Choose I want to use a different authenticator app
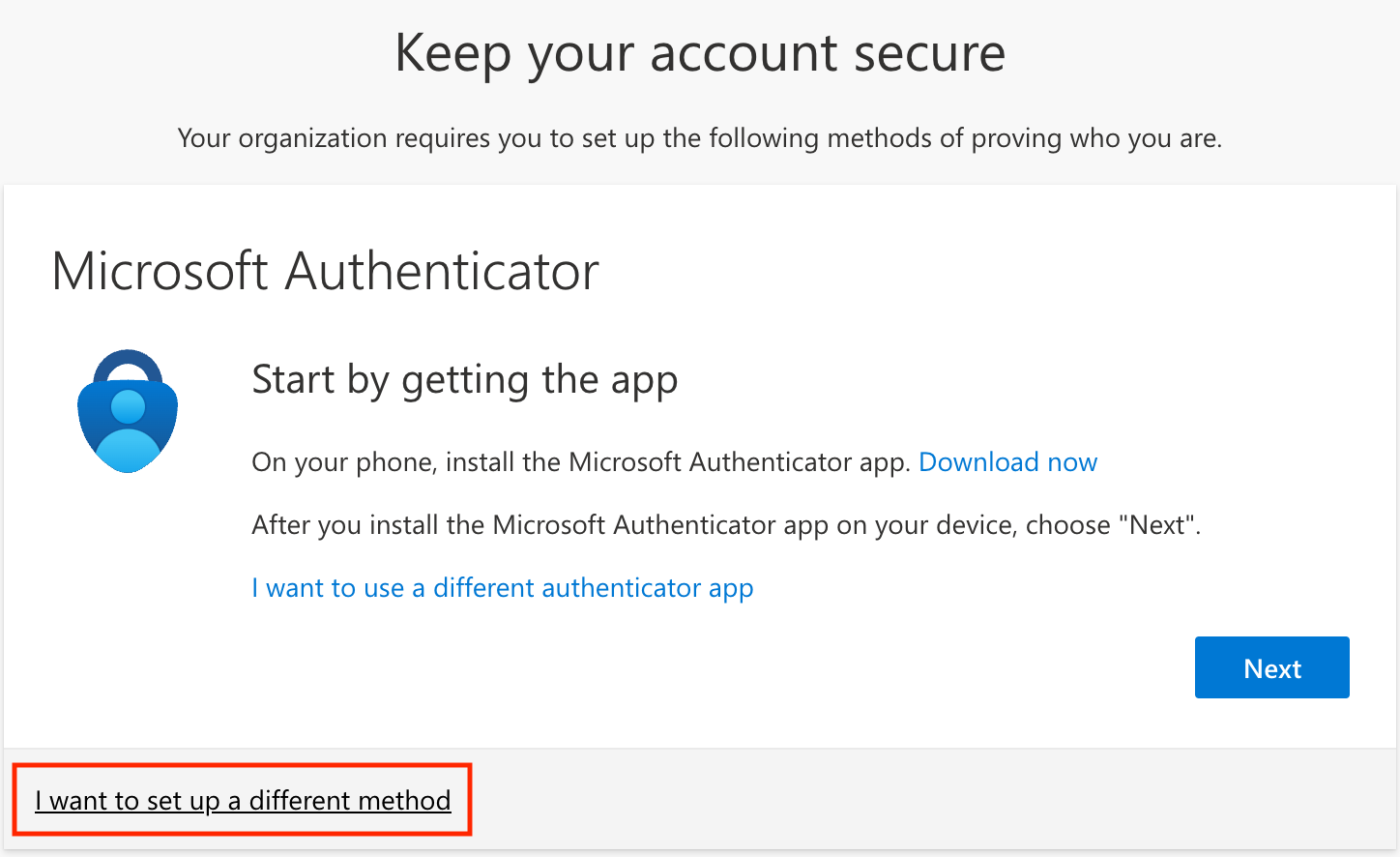Screen dimensions: 1400x857 pos(503,588)
